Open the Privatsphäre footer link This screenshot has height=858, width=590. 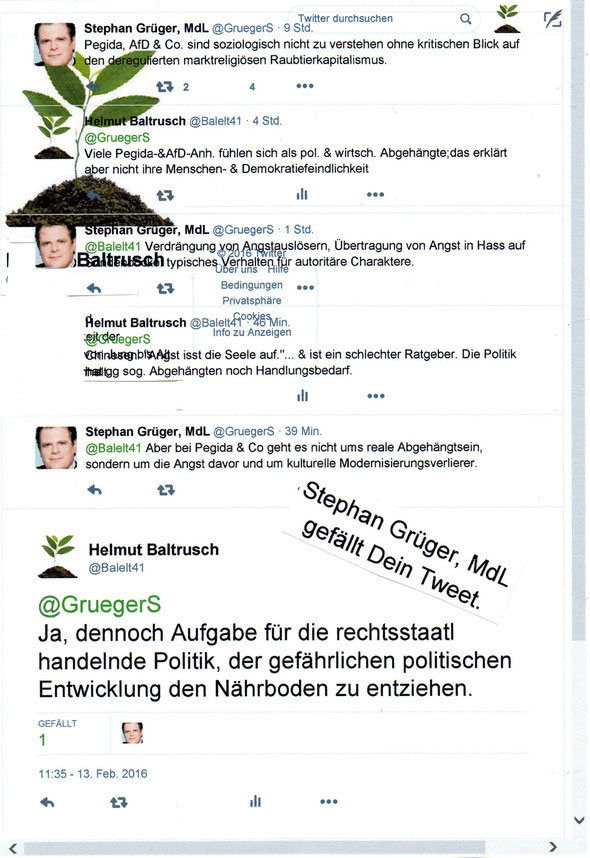[252, 300]
